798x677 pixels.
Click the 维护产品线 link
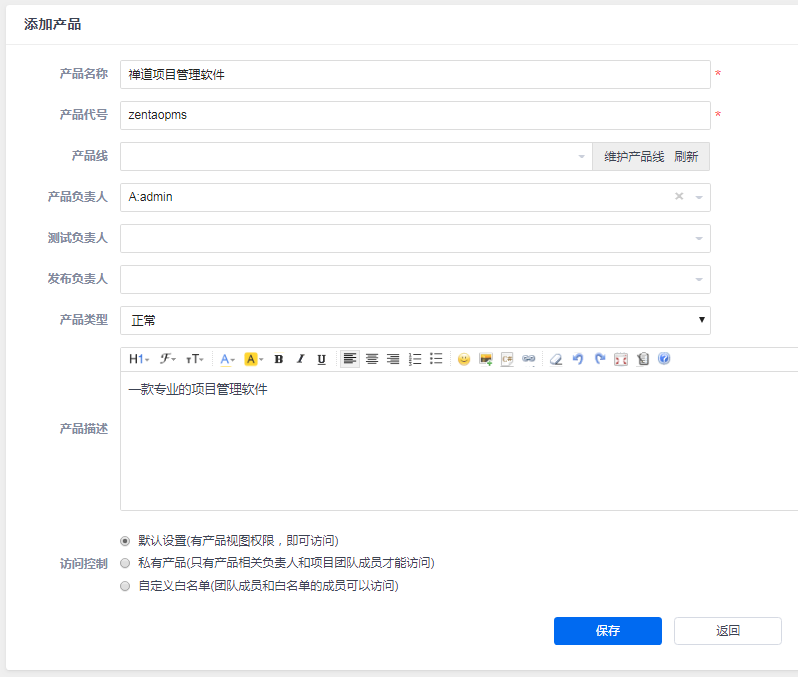click(x=634, y=157)
